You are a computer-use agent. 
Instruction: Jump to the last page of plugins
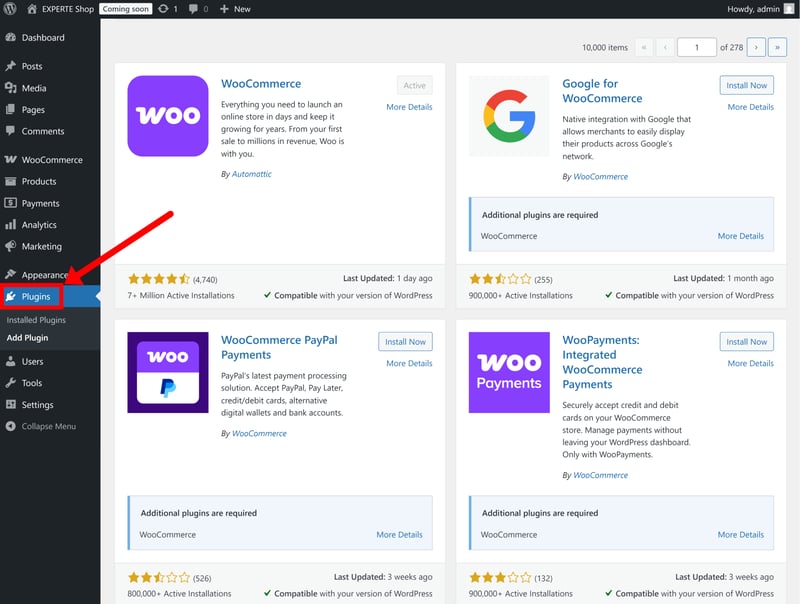(x=777, y=47)
